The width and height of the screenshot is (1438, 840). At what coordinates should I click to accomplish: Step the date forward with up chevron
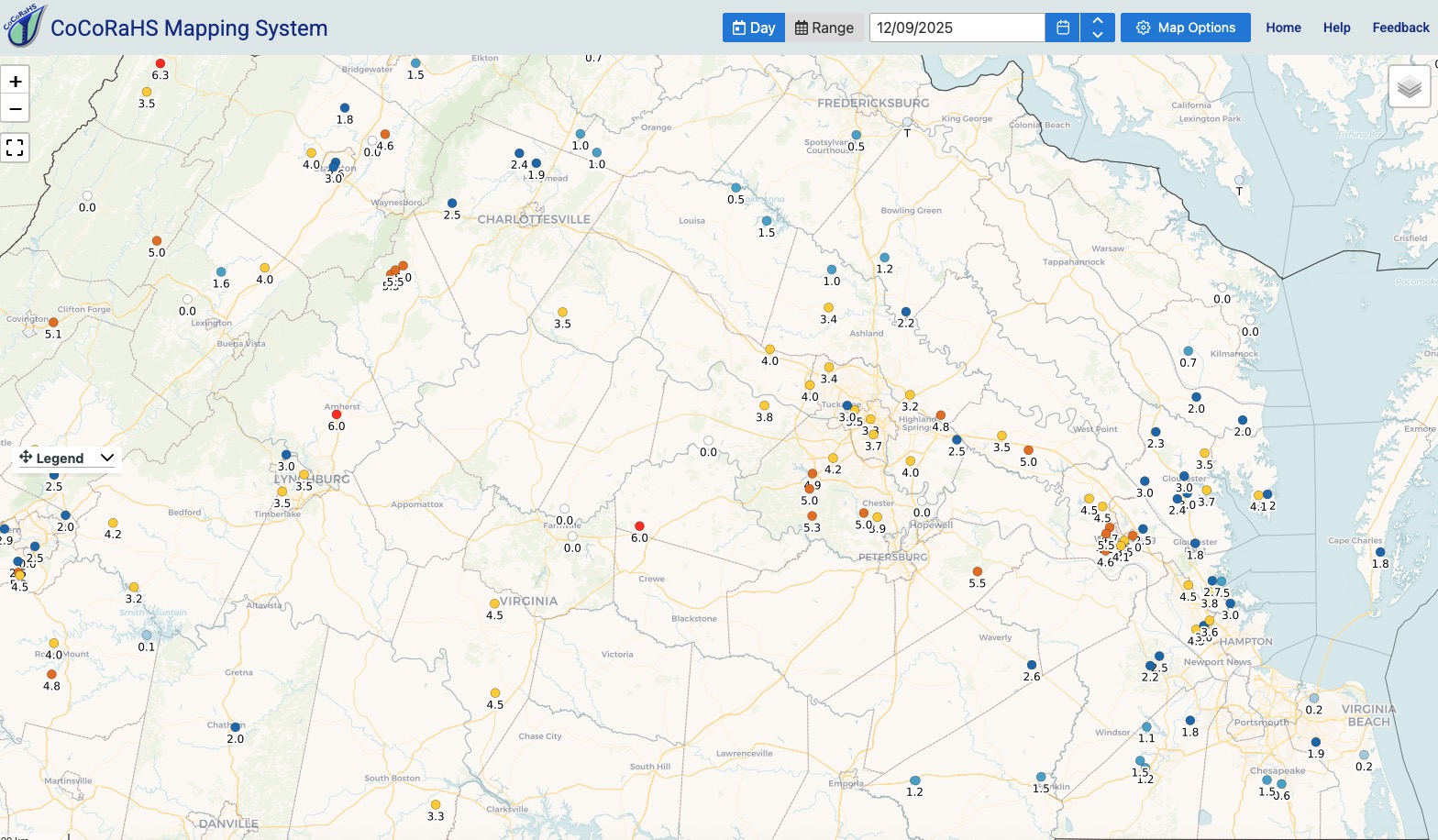(x=1098, y=21)
